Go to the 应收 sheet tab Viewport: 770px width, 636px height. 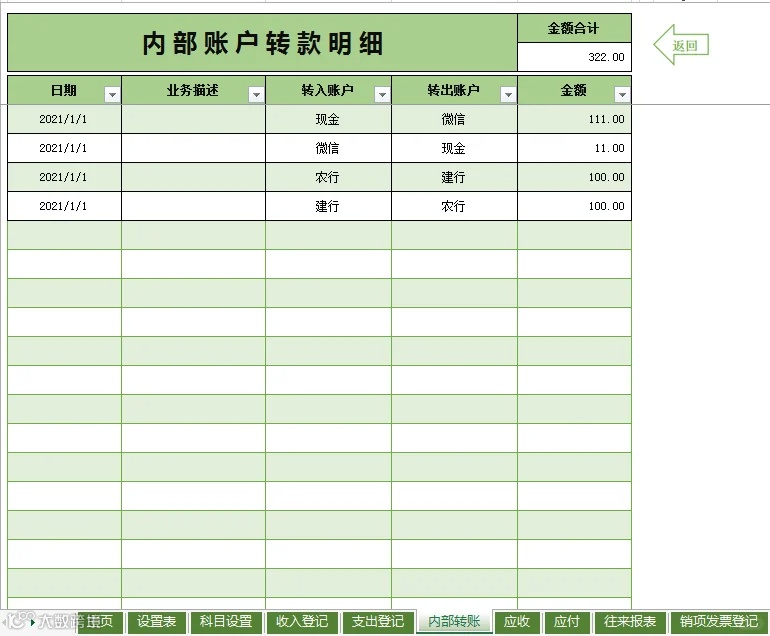pos(517,622)
